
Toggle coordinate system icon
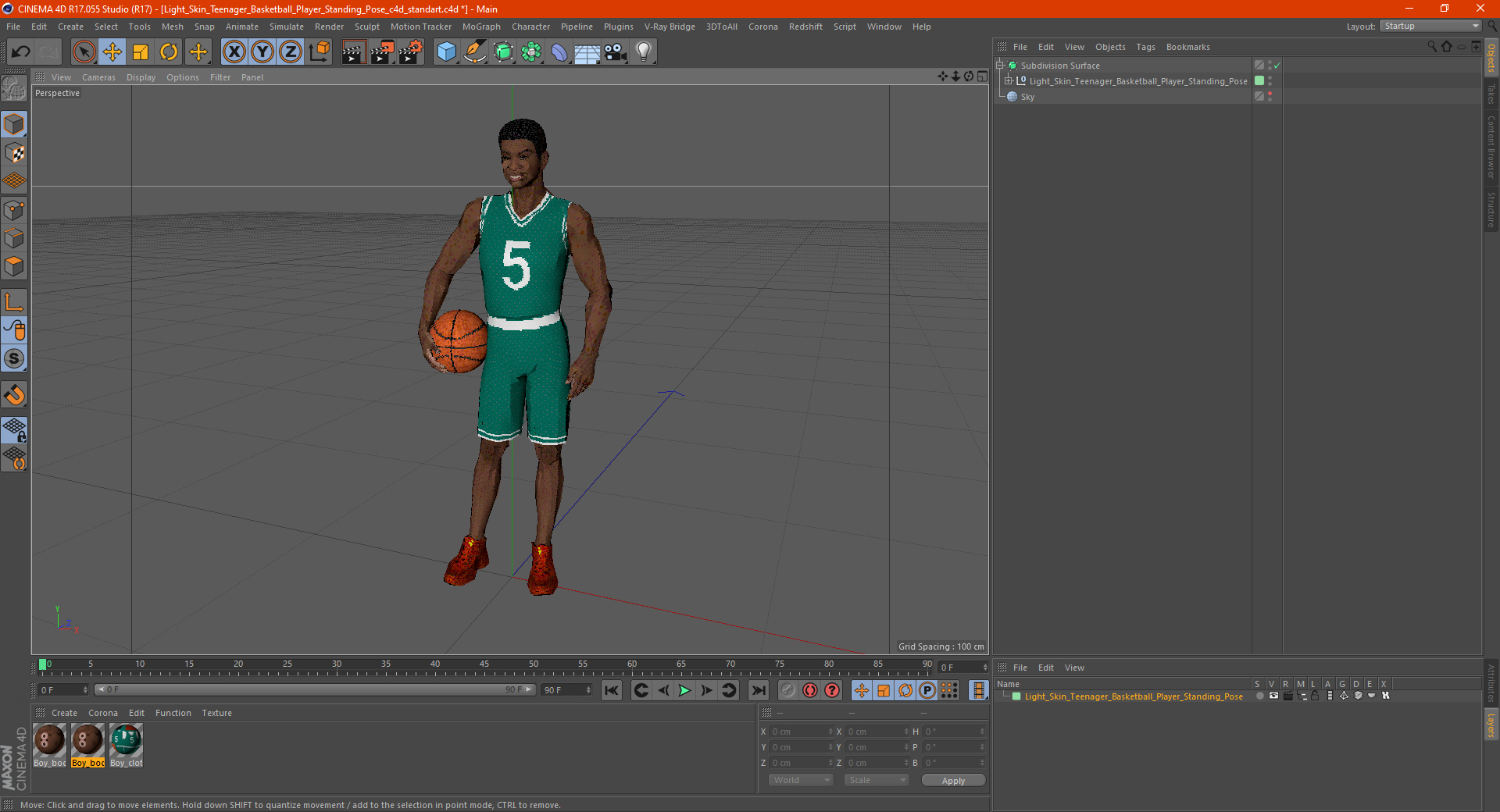(x=319, y=52)
